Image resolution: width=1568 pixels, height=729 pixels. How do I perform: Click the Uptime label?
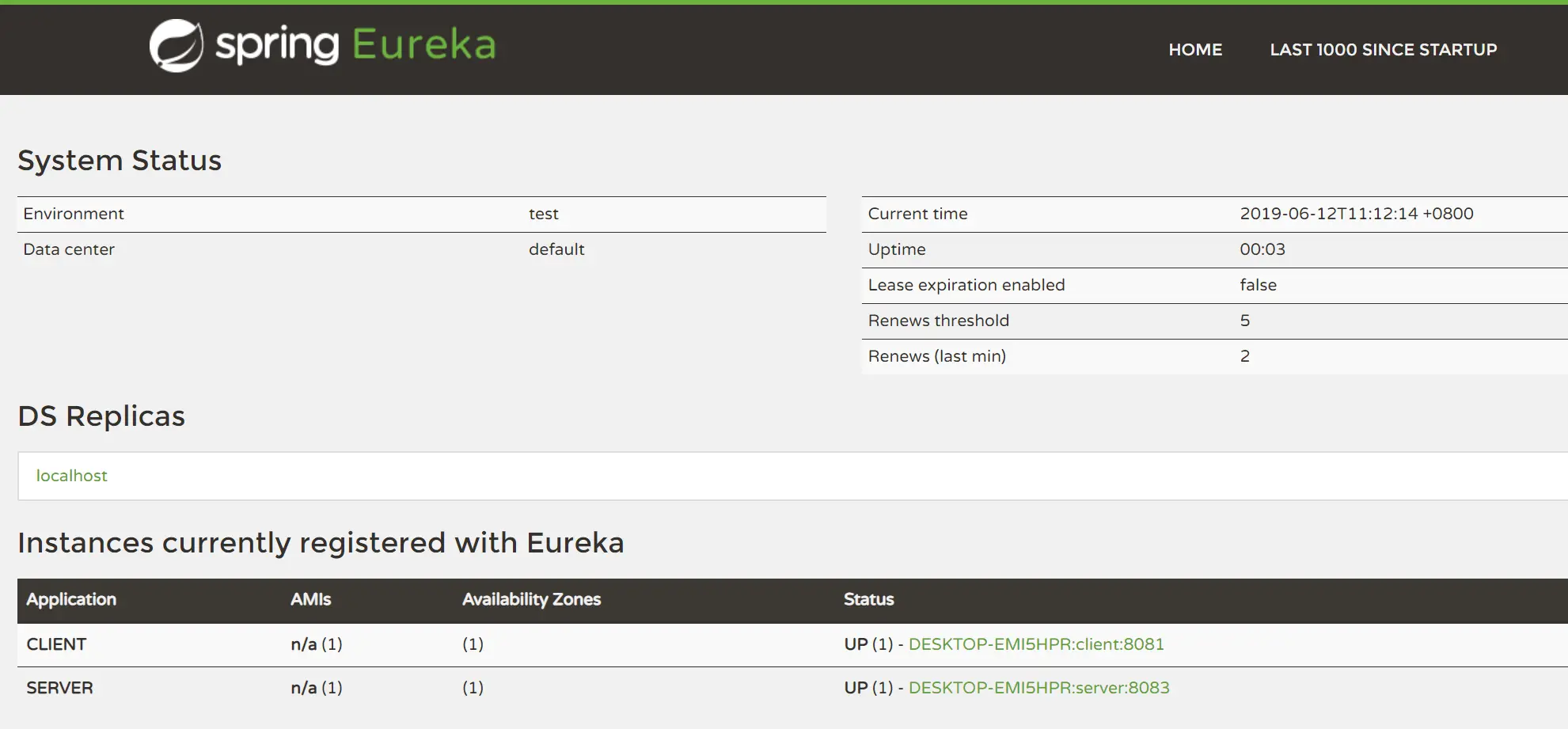point(897,249)
